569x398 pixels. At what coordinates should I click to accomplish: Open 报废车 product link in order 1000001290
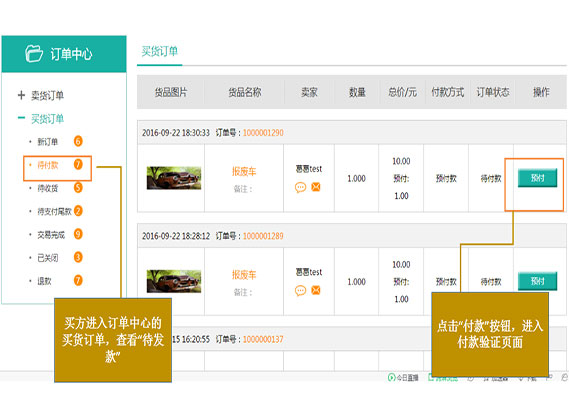tap(244, 171)
